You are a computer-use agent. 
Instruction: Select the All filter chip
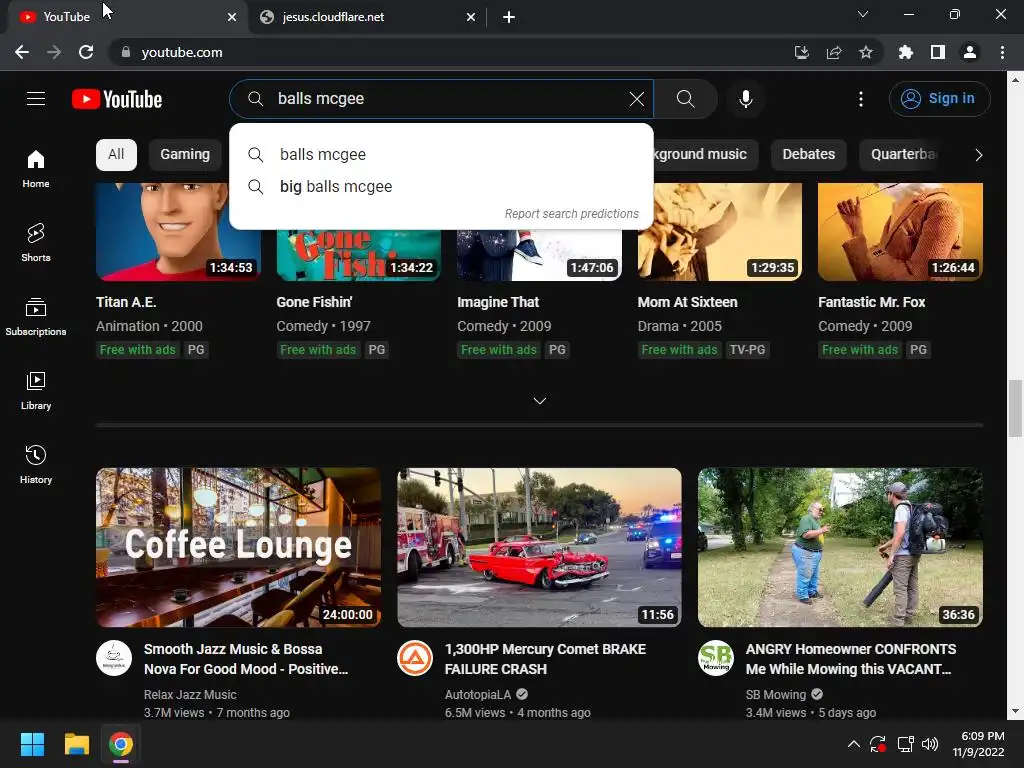[x=116, y=155]
